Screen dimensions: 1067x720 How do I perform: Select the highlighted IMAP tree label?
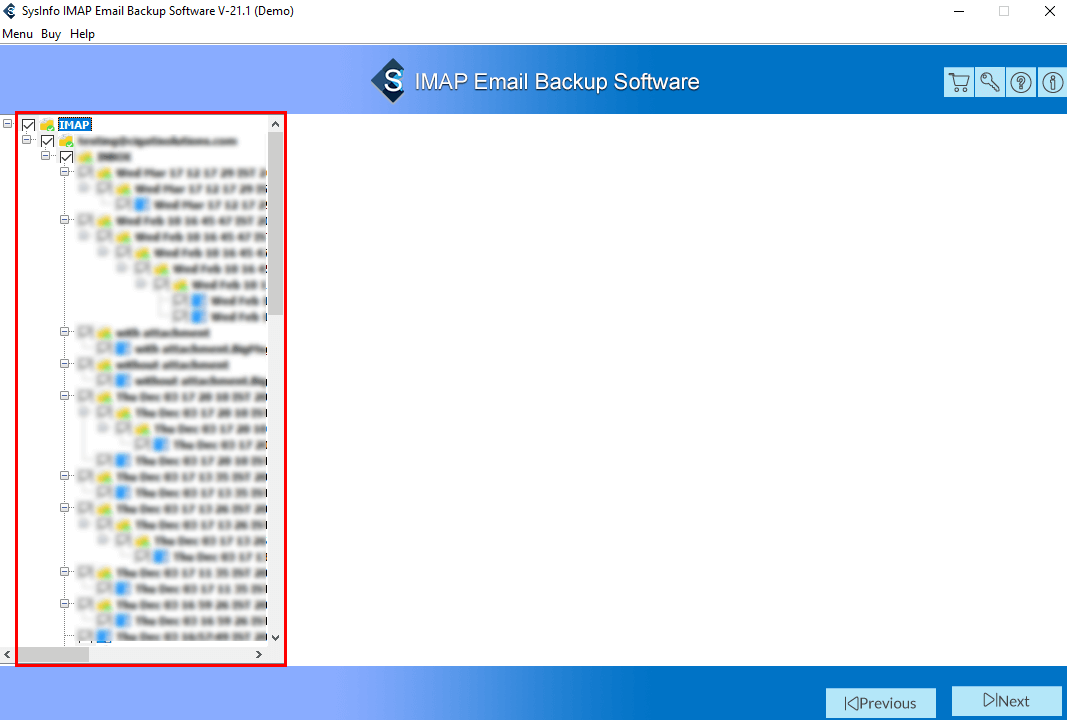click(x=74, y=125)
